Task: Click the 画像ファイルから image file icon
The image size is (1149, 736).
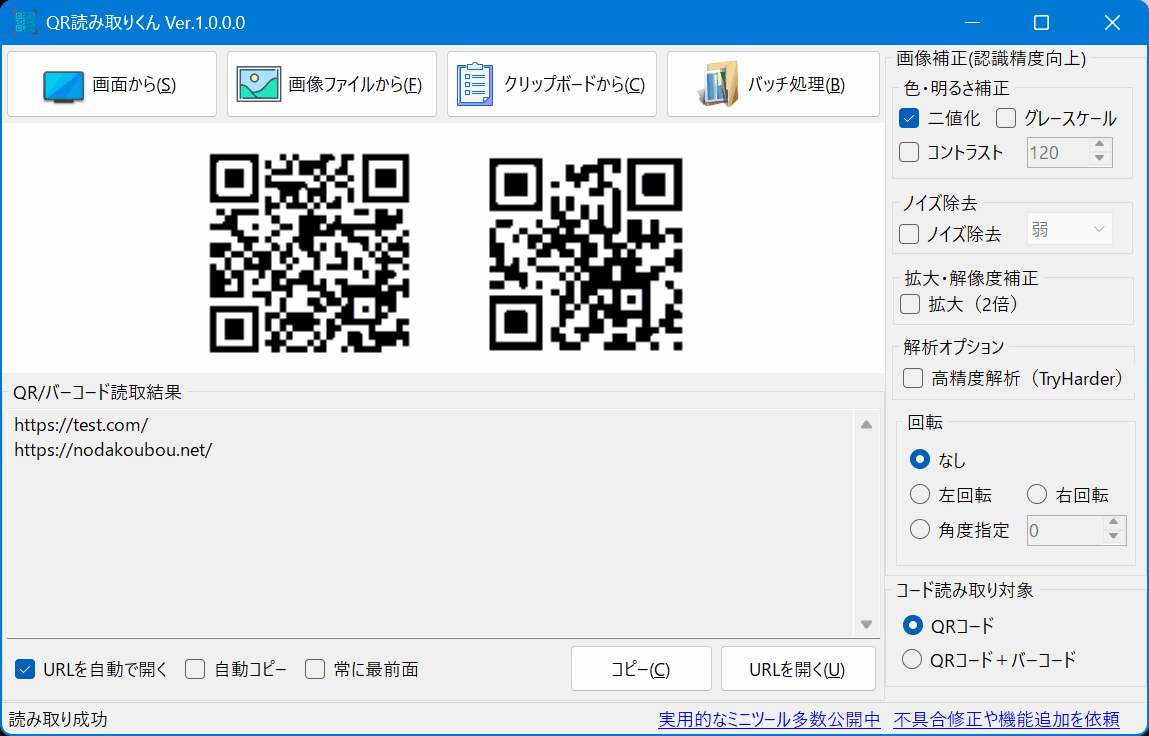Action: point(258,84)
